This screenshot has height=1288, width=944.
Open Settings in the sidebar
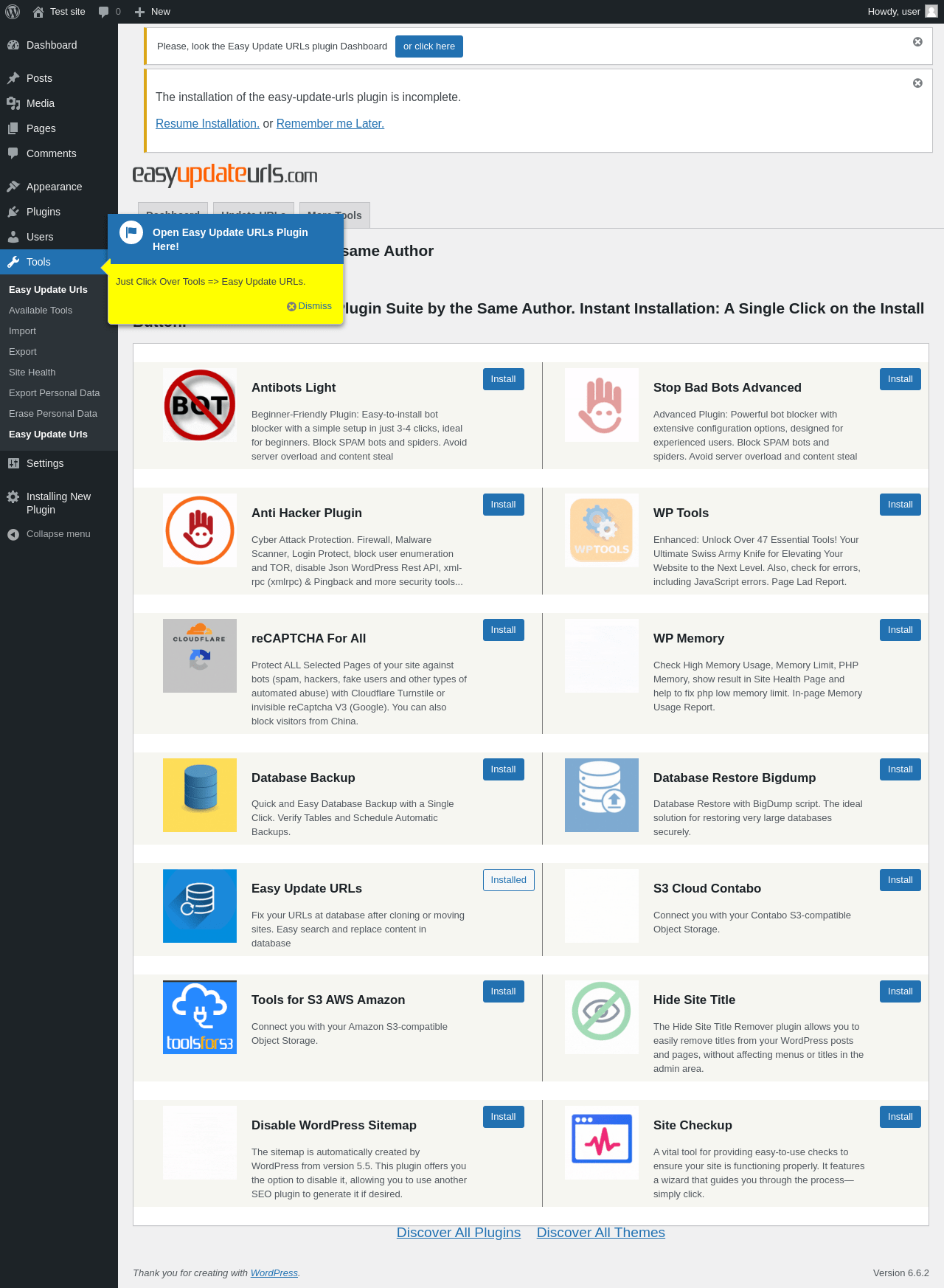tap(59, 463)
